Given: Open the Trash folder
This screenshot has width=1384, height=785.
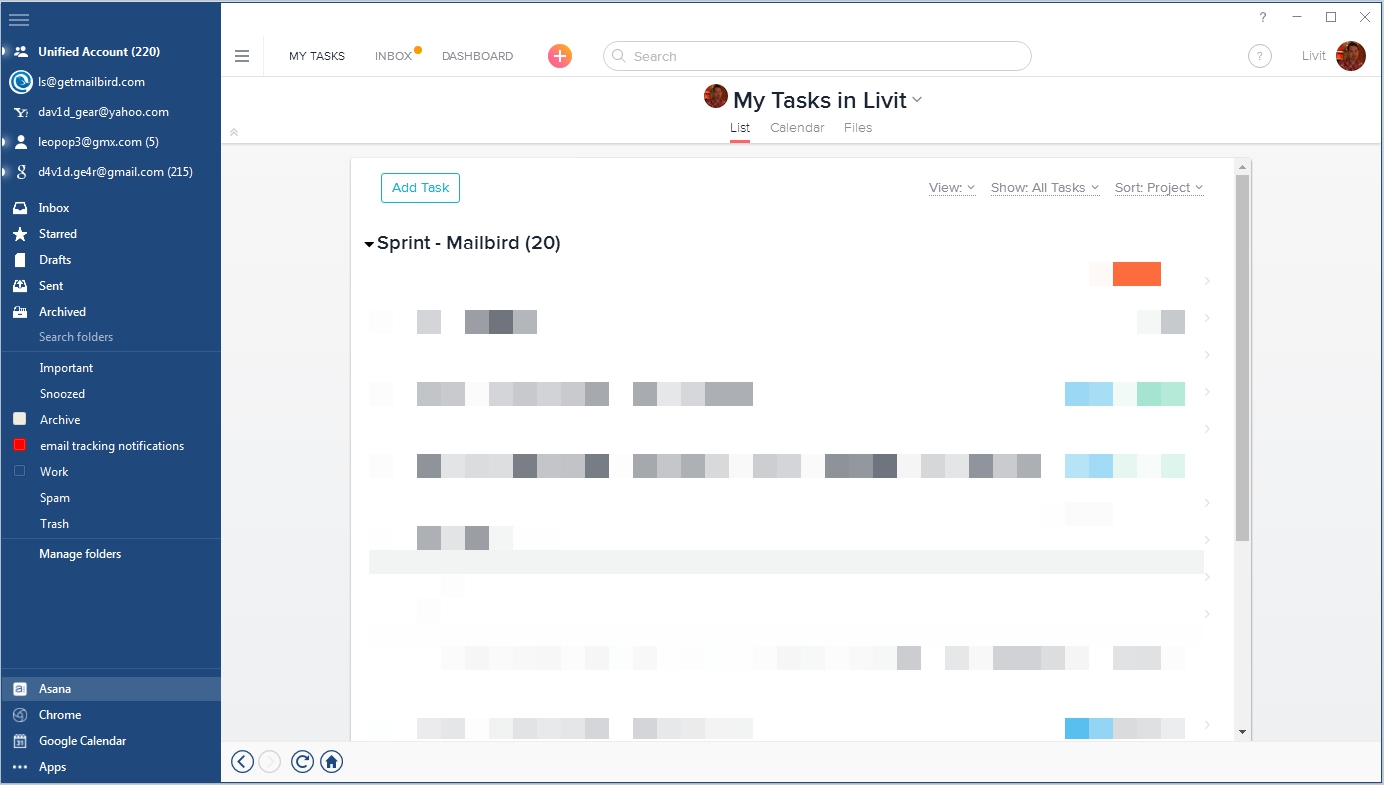Looking at the screenshot, I should 54,524.
